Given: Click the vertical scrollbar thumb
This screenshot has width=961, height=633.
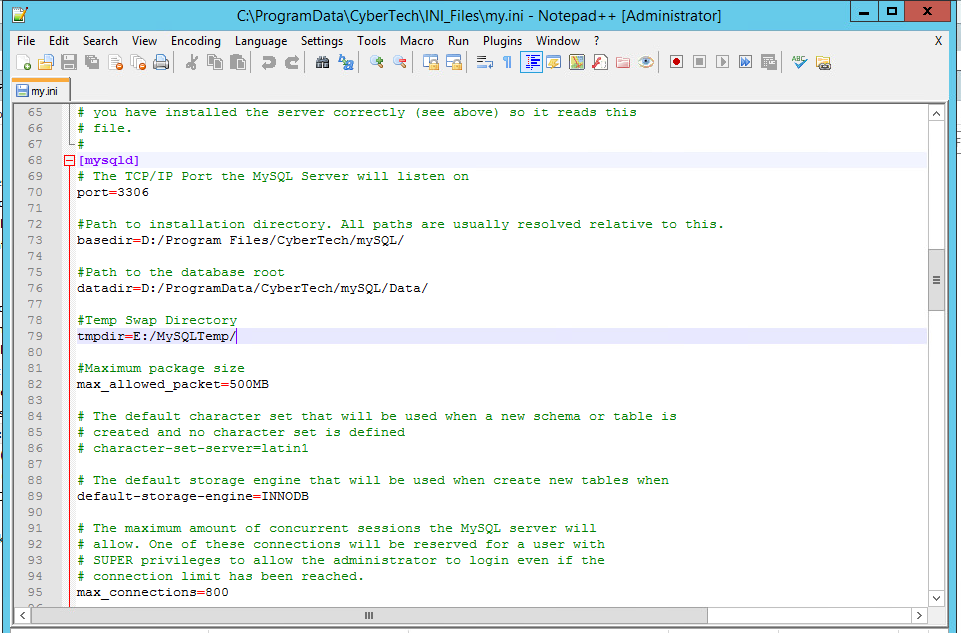Looking at the screenshot, I should tap(936, 280).
